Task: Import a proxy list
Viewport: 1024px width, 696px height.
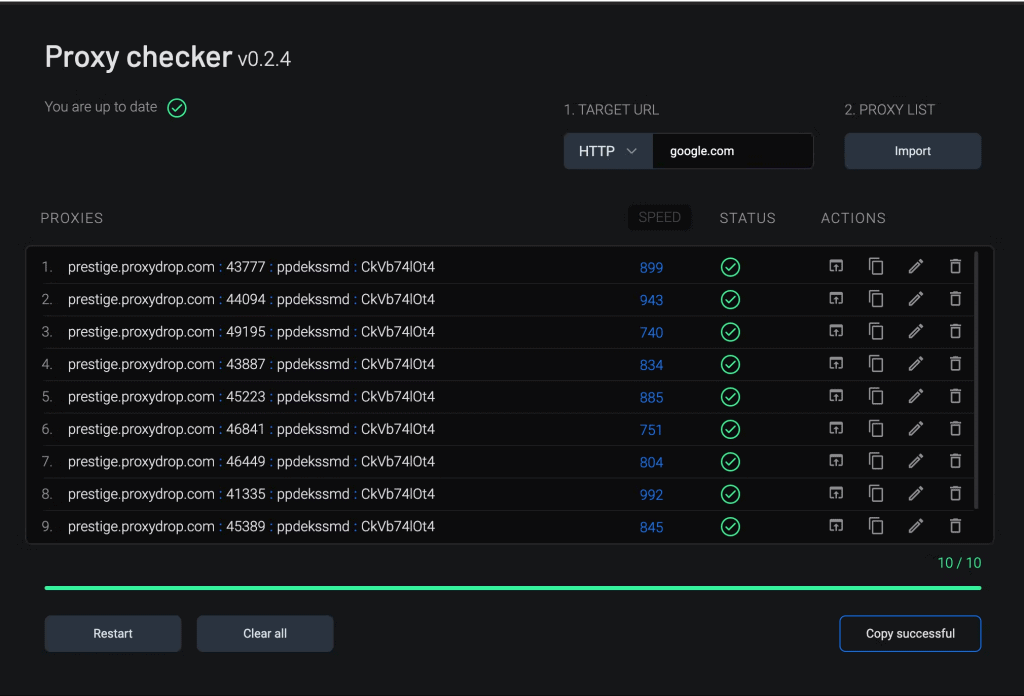Action: point(911,150)
